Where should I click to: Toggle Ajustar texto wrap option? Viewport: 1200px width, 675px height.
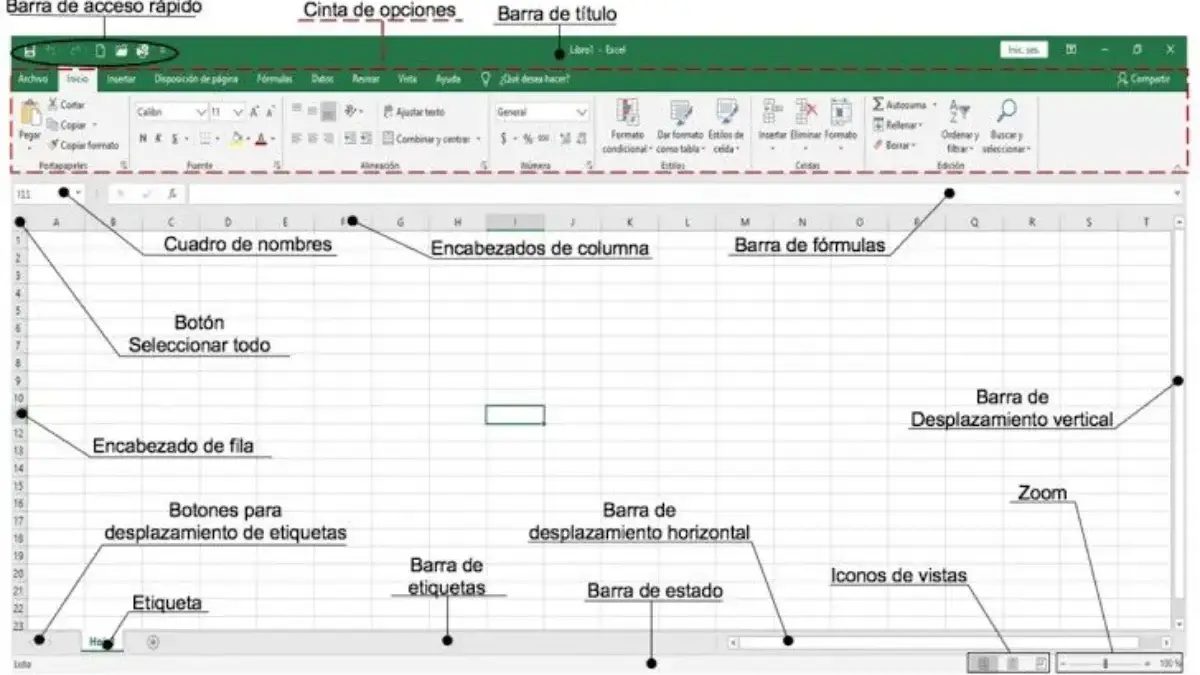414,112
